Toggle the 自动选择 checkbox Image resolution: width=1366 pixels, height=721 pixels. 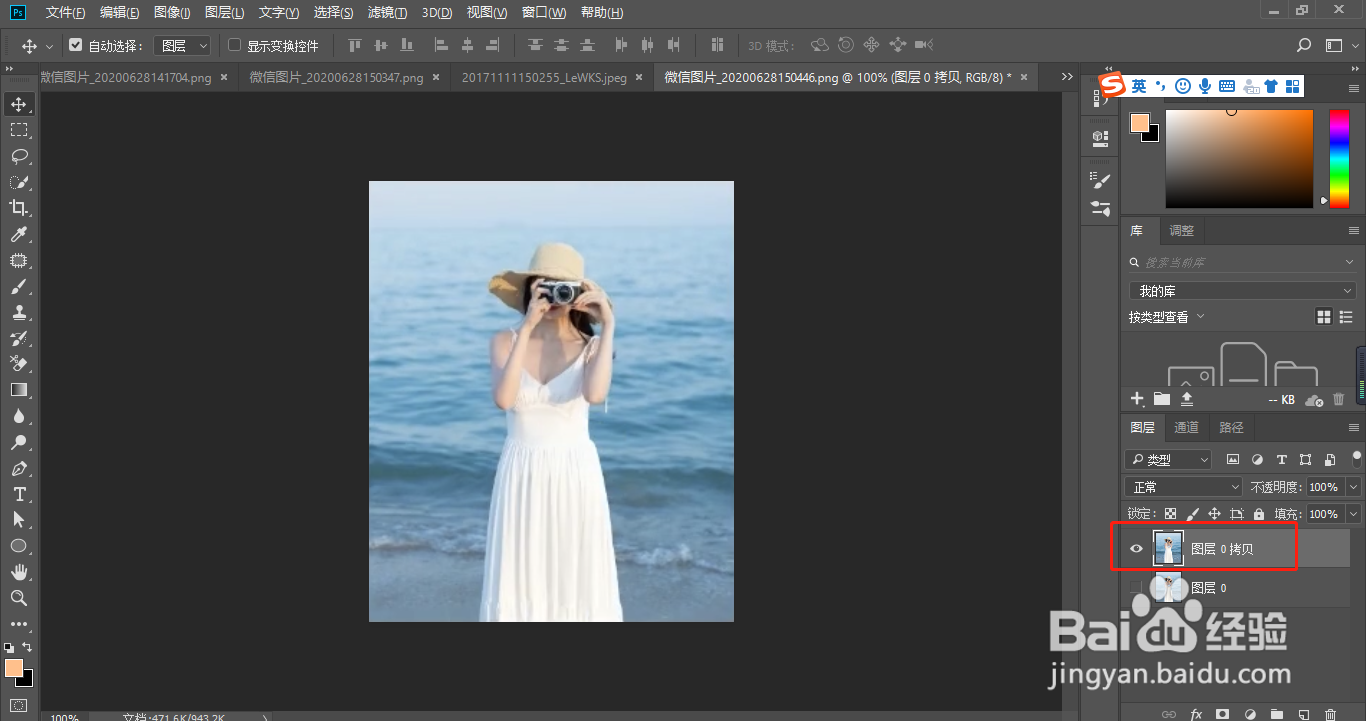(75, 45)
